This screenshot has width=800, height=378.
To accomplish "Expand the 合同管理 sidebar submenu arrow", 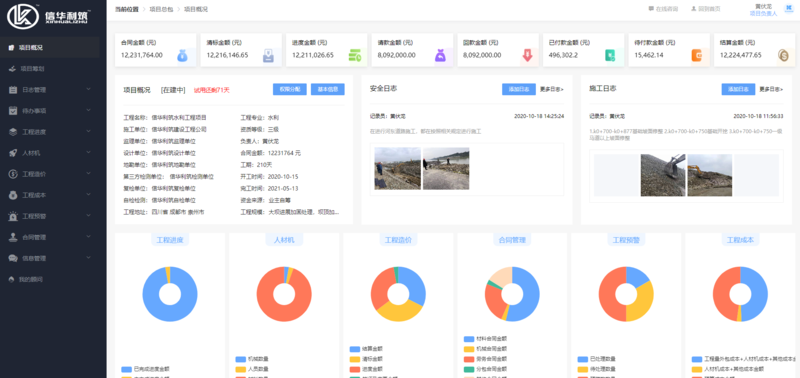I will click(x=89, y=237).
